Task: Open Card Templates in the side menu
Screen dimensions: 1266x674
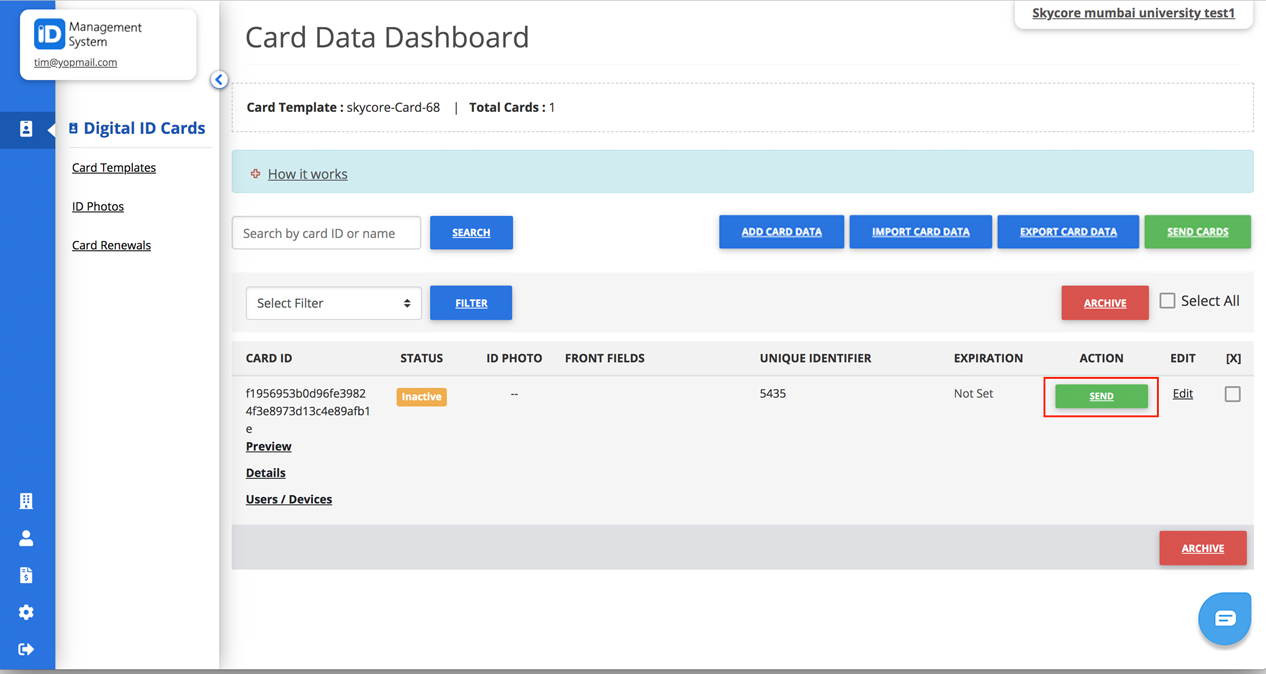Action: (114, 167)
